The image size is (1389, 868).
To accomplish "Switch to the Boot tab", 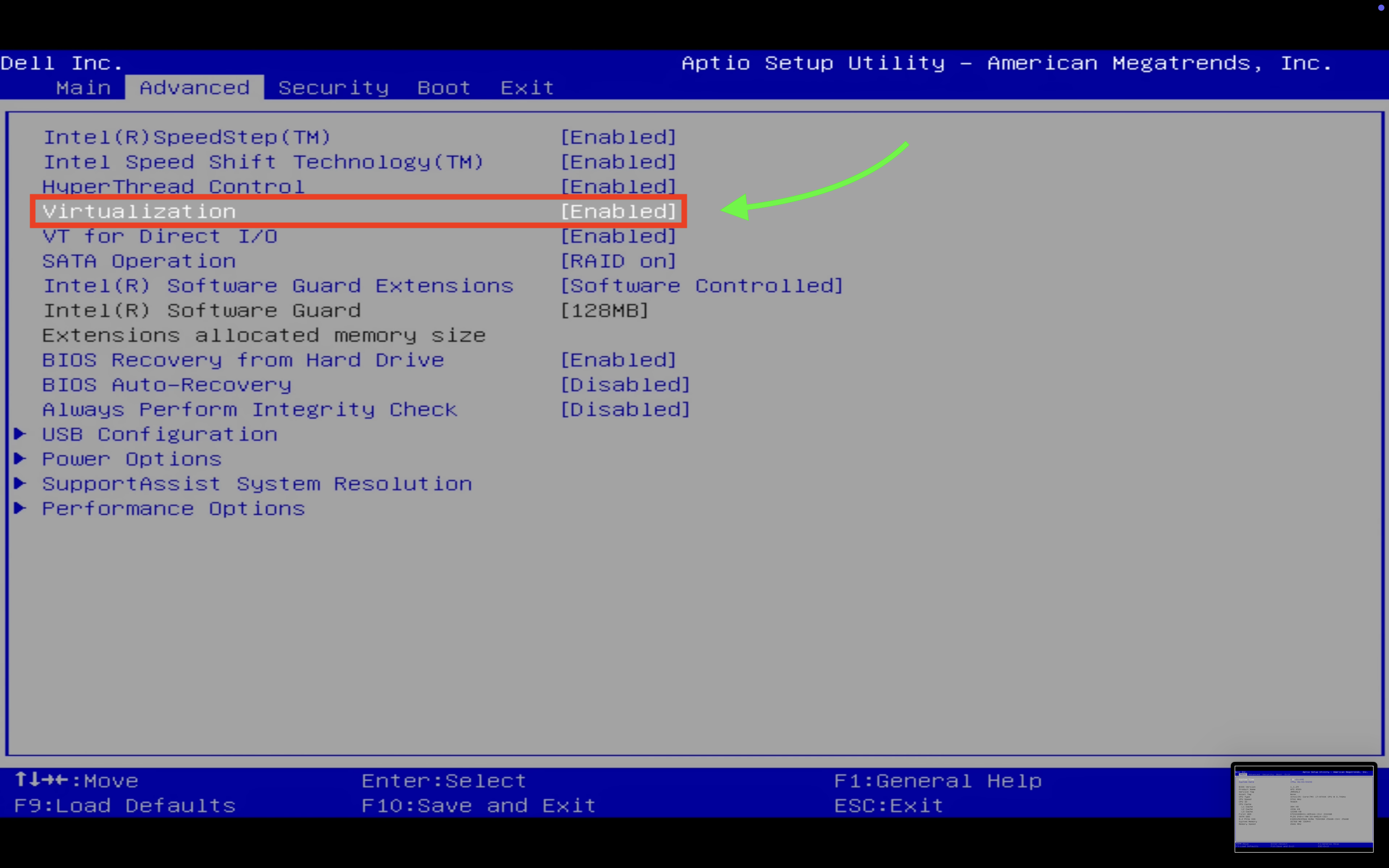I will (444, 88).
